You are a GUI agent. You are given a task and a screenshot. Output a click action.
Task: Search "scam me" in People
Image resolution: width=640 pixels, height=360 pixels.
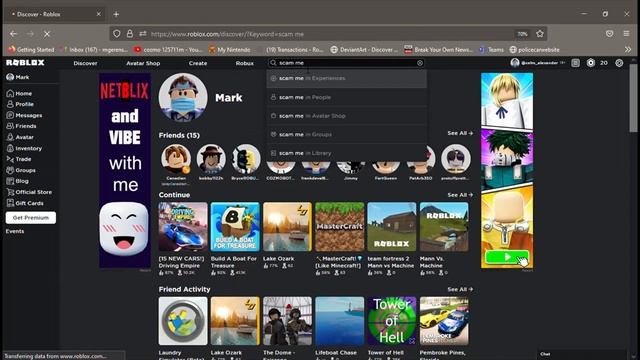point(347,98)
